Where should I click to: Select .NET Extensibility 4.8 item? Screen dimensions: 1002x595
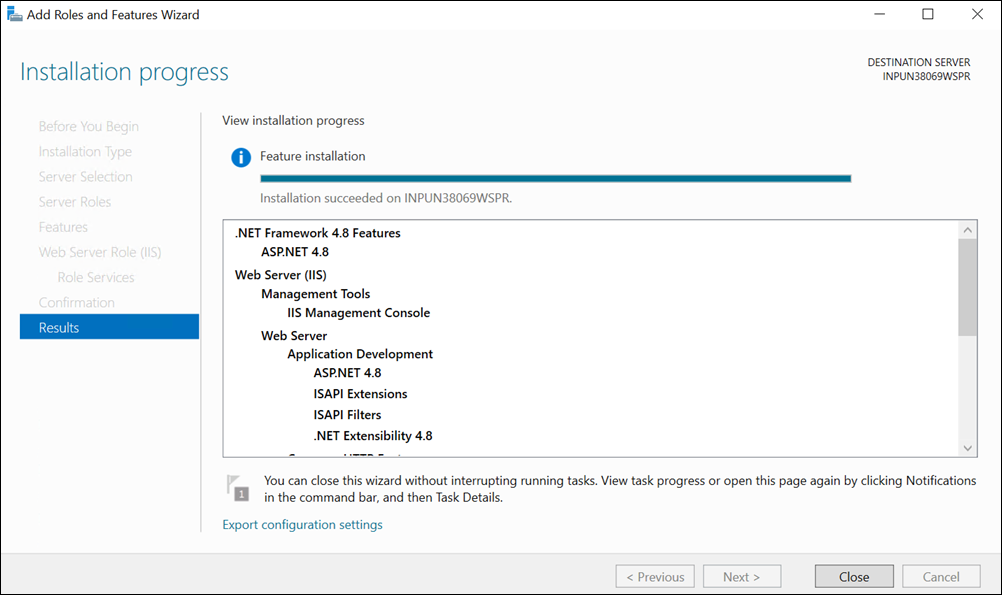click(372, 436)
